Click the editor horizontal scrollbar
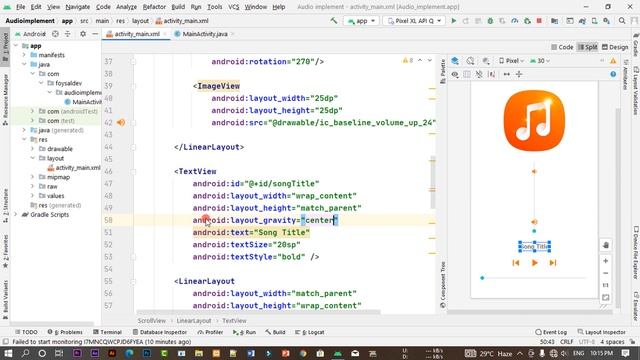 258,312
